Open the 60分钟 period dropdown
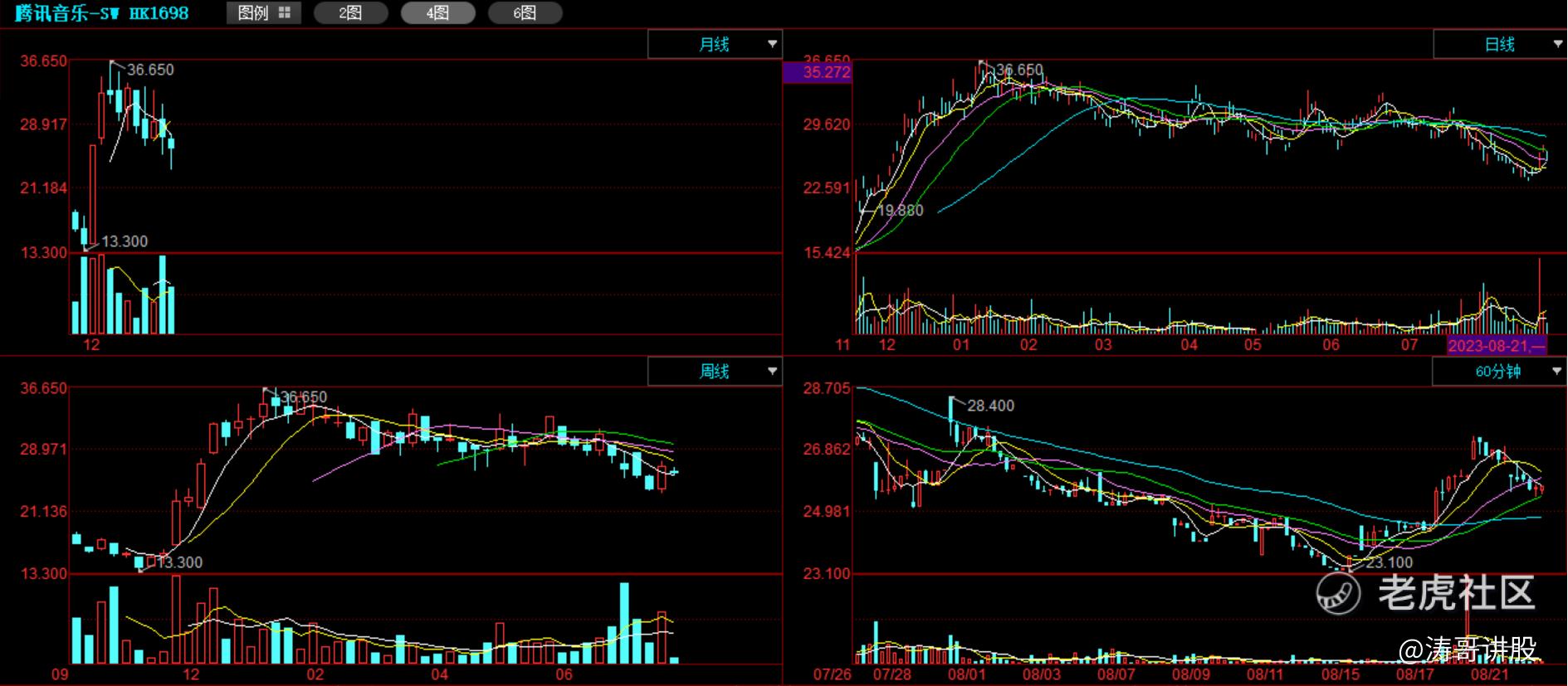The width and height of the screenshot is (1568, 686). [1499, 372]
